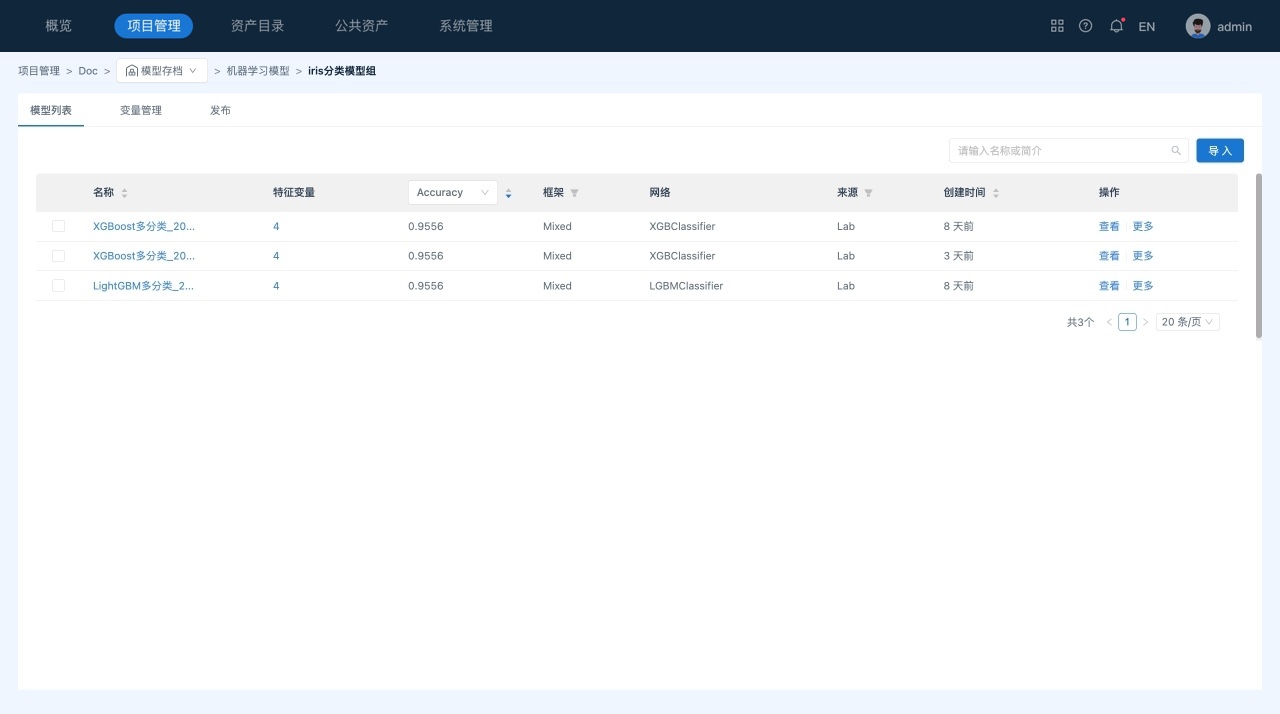Viewport: 1280px width, 714px height.
Task: Click the search magnifier icon
Action: [1176, 151]
